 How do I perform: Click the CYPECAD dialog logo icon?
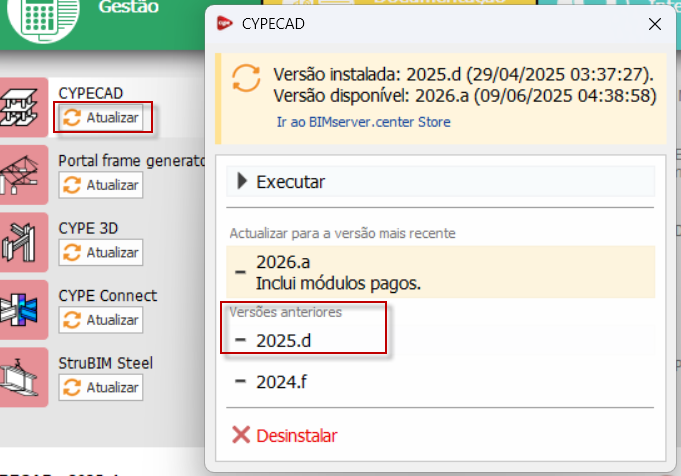(x=225, y=23)
